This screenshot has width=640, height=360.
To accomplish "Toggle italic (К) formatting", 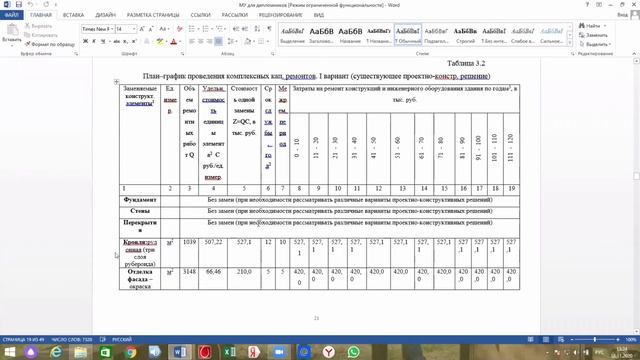I will pos(94,41).
